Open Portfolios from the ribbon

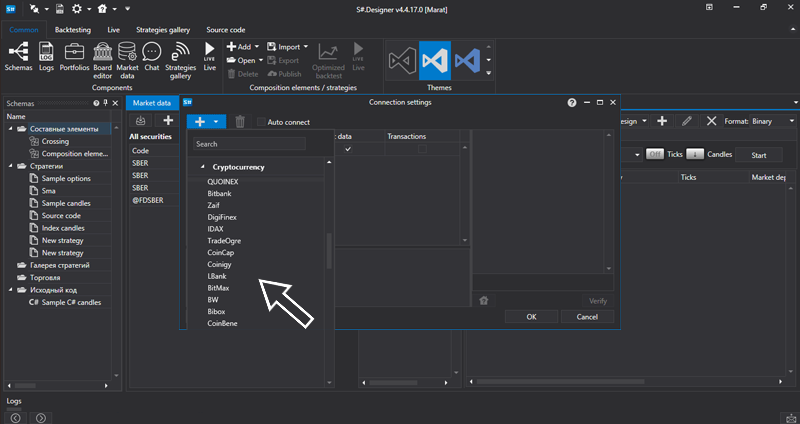pos(74,51)
